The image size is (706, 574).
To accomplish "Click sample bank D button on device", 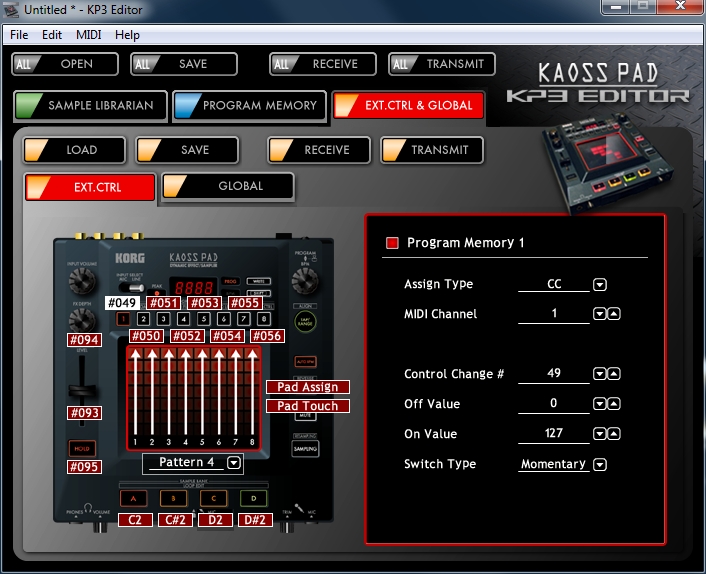I will (253, 498).
